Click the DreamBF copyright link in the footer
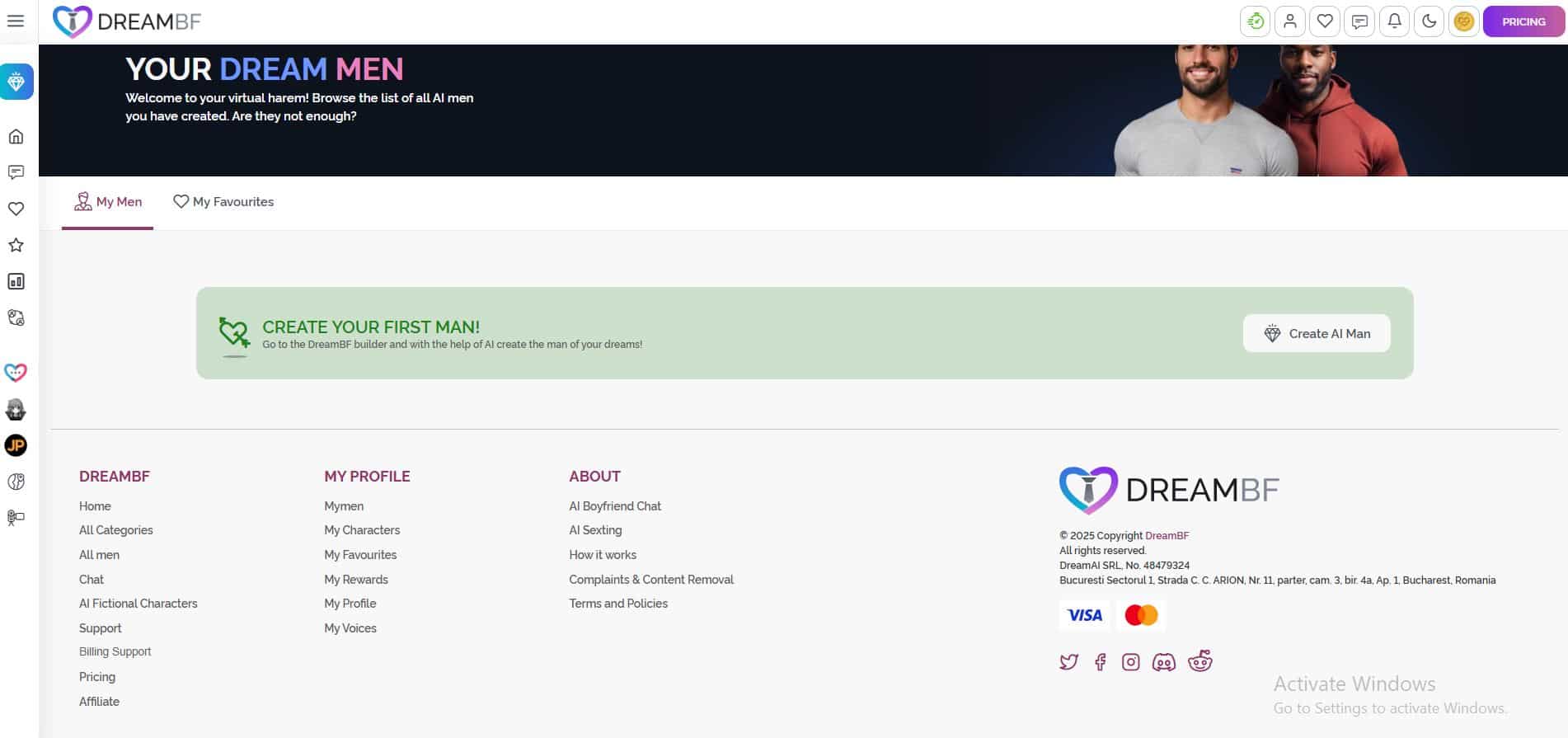The image size is (1568, 738). [x=1167, y=536]
